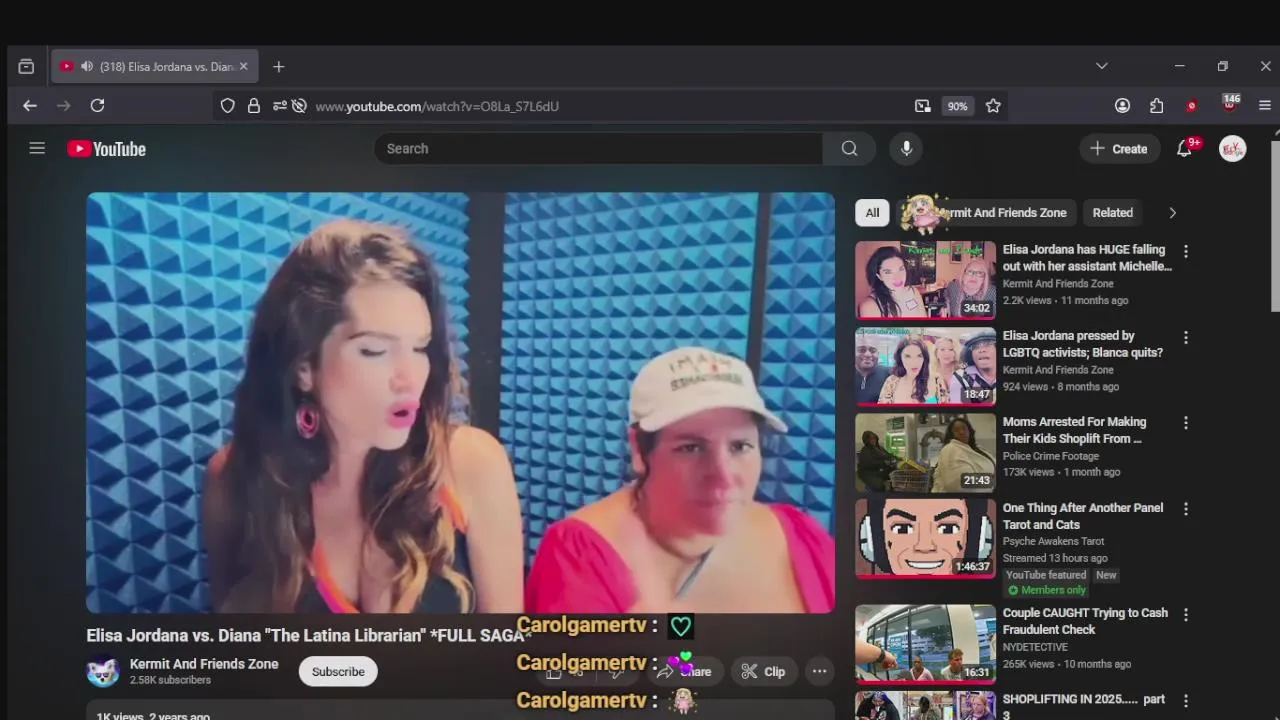Close the Elisa Jordana browser tab

pos(243,67)
